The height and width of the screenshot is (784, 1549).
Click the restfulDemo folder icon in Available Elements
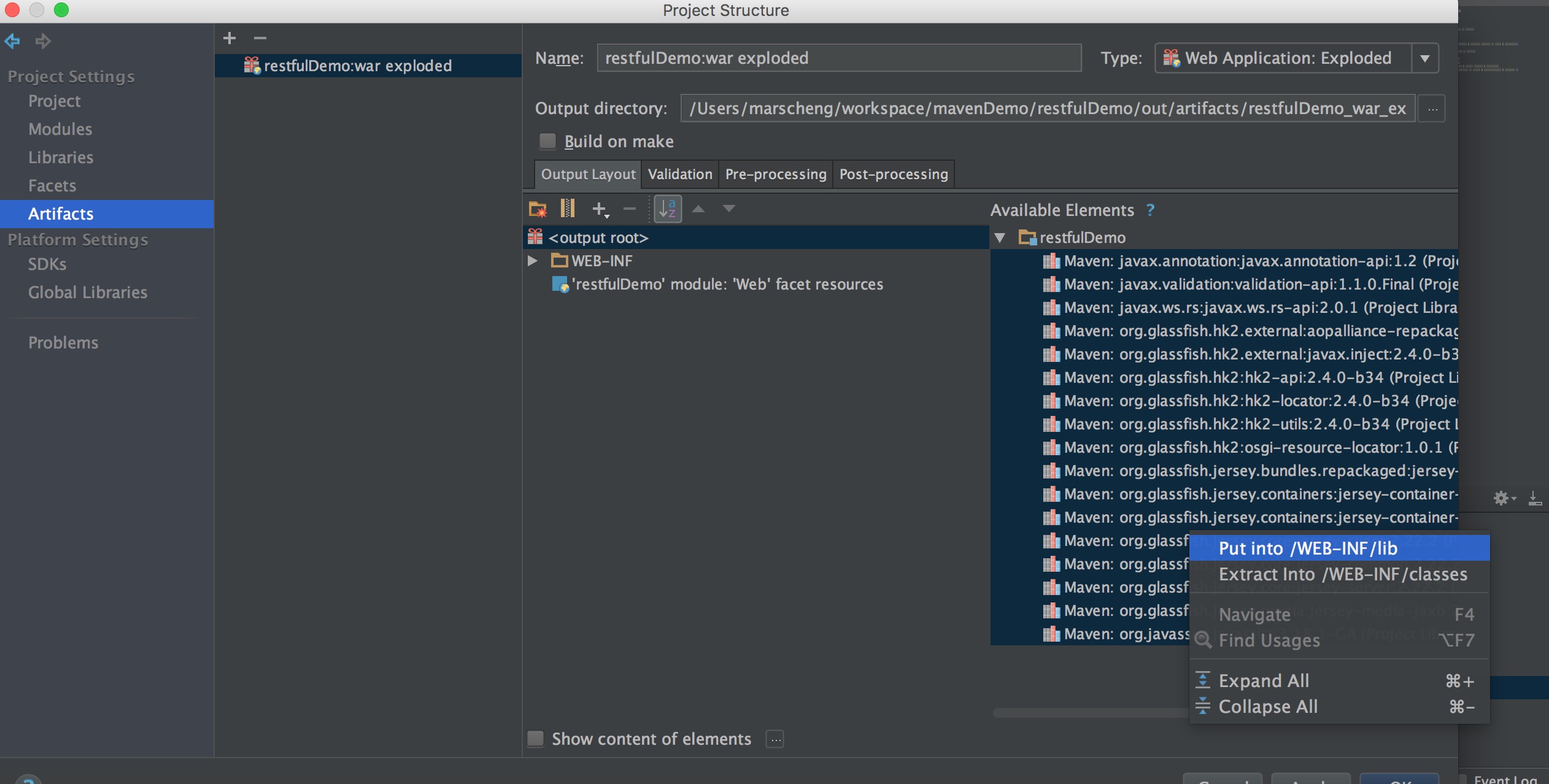point(1027,237)
